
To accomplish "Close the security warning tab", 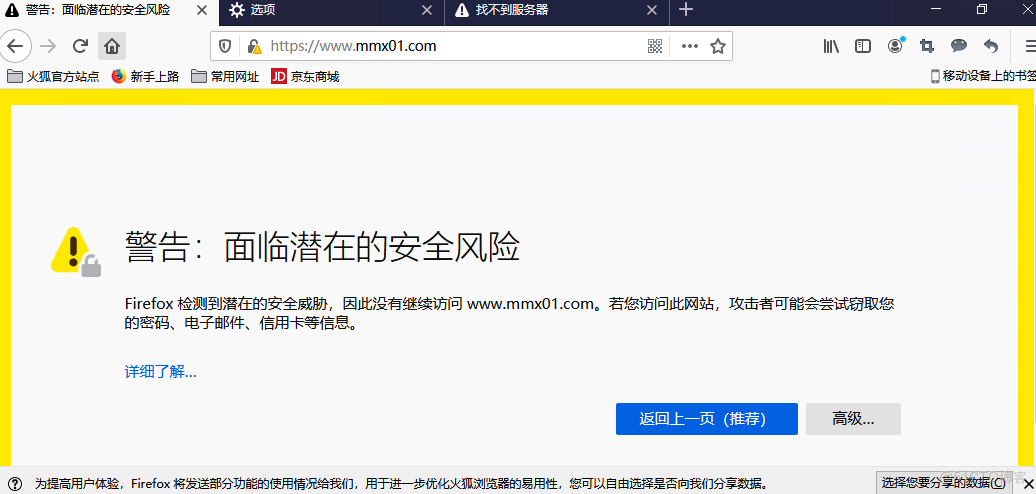I will click(x=204, y=10).
